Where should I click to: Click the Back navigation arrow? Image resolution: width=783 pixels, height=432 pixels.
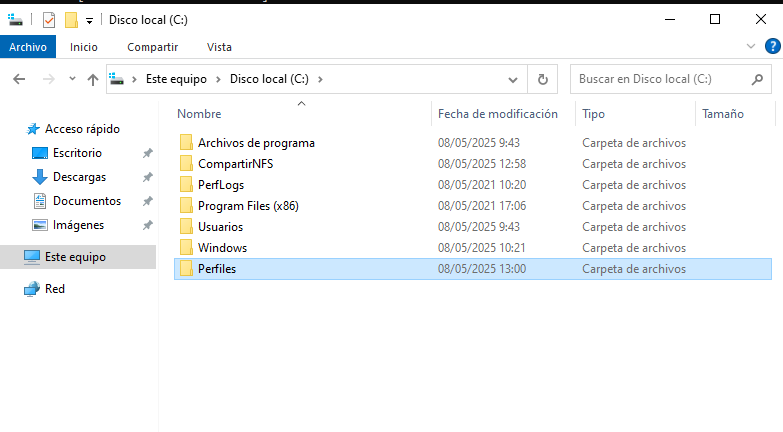(x=18, y=79)
